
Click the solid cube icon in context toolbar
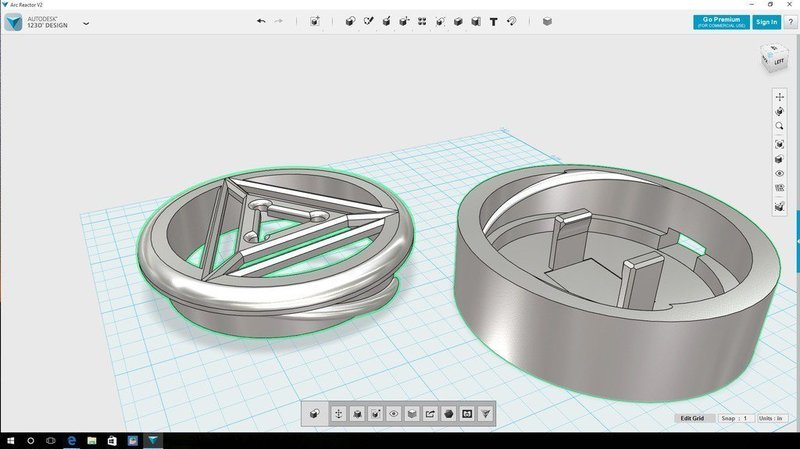tap(412, 414)
